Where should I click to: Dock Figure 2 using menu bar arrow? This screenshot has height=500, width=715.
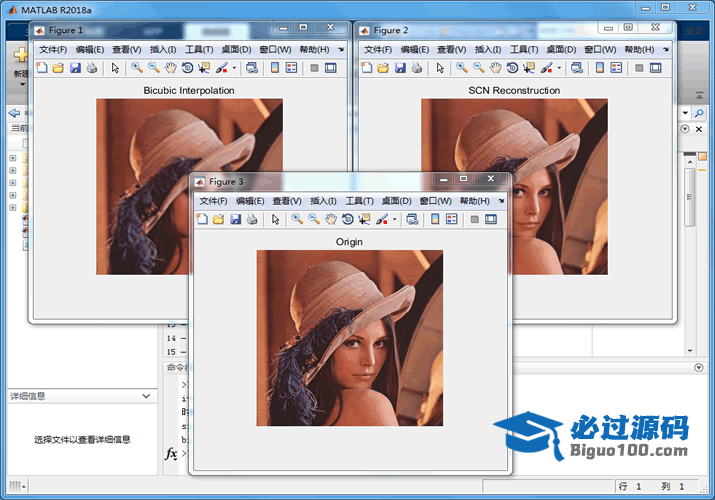click(x=666, y=49)
